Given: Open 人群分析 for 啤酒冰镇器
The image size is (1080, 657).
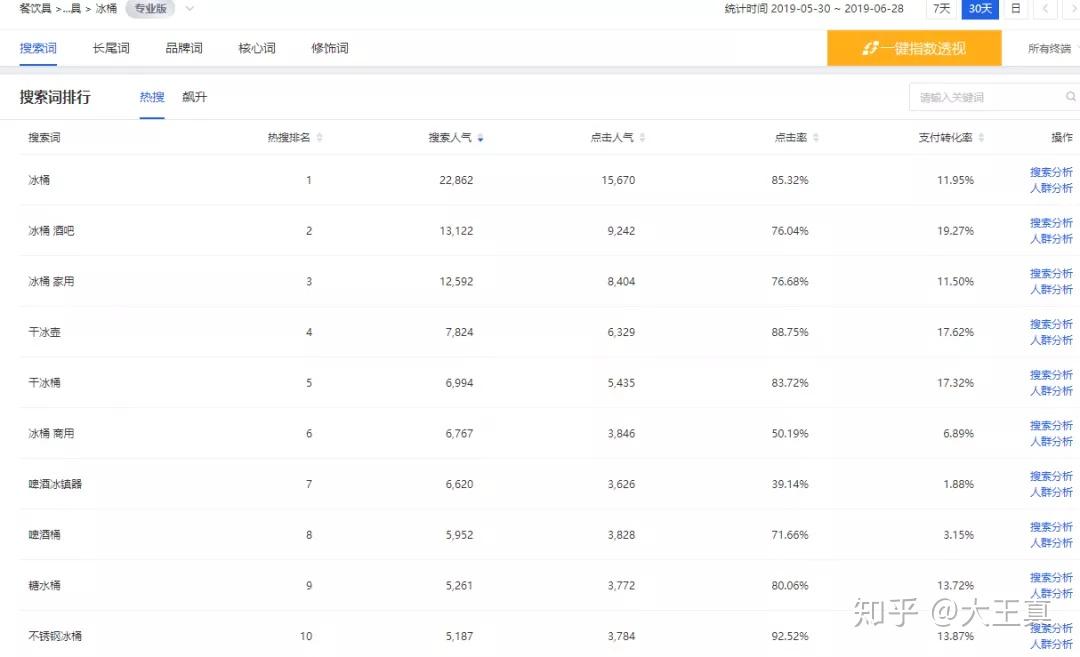Looking at the screenshot, I should (x=1051, y=492).
